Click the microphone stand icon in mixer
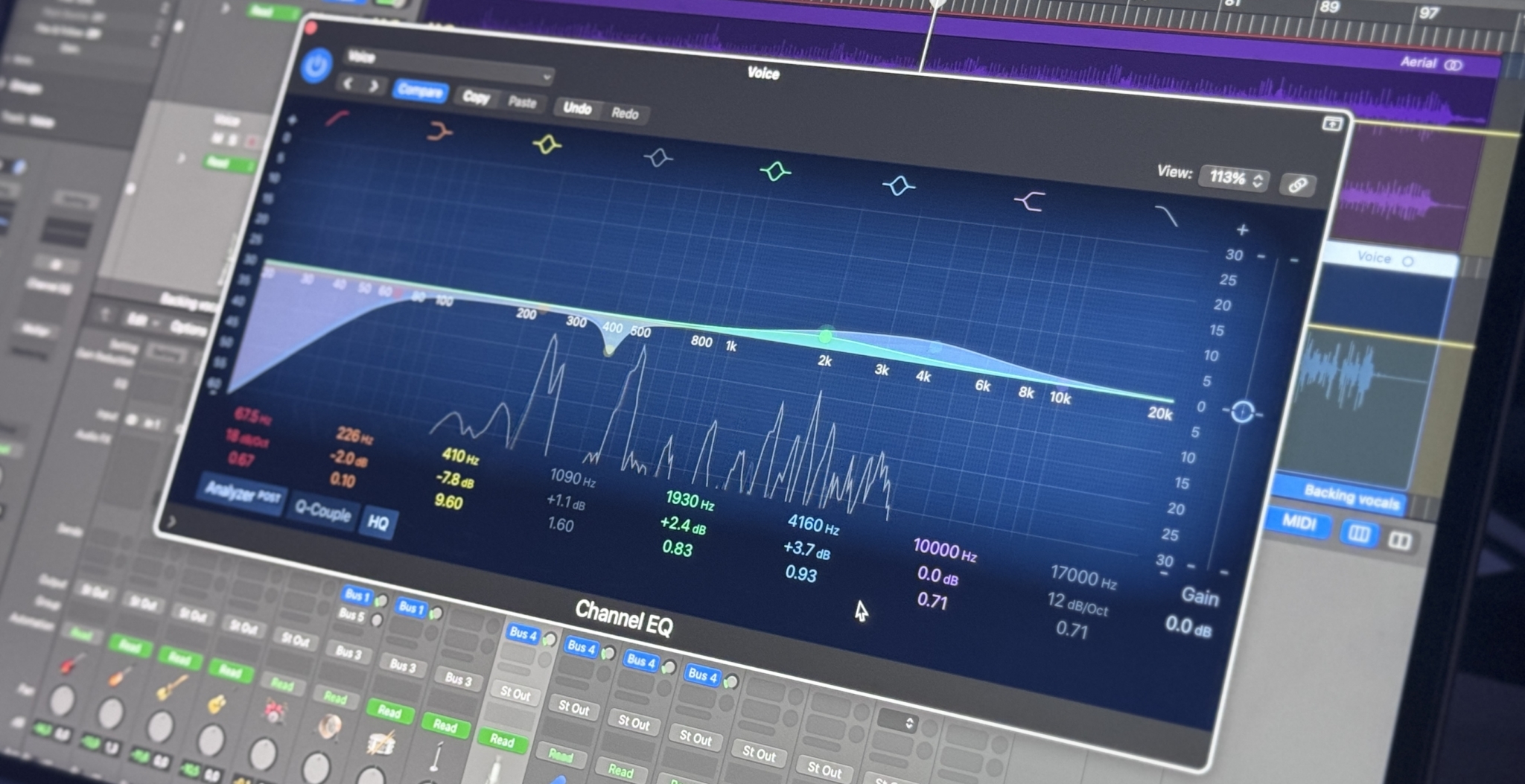The width and height of the screenshot is (1525, 784). (436, 758)
